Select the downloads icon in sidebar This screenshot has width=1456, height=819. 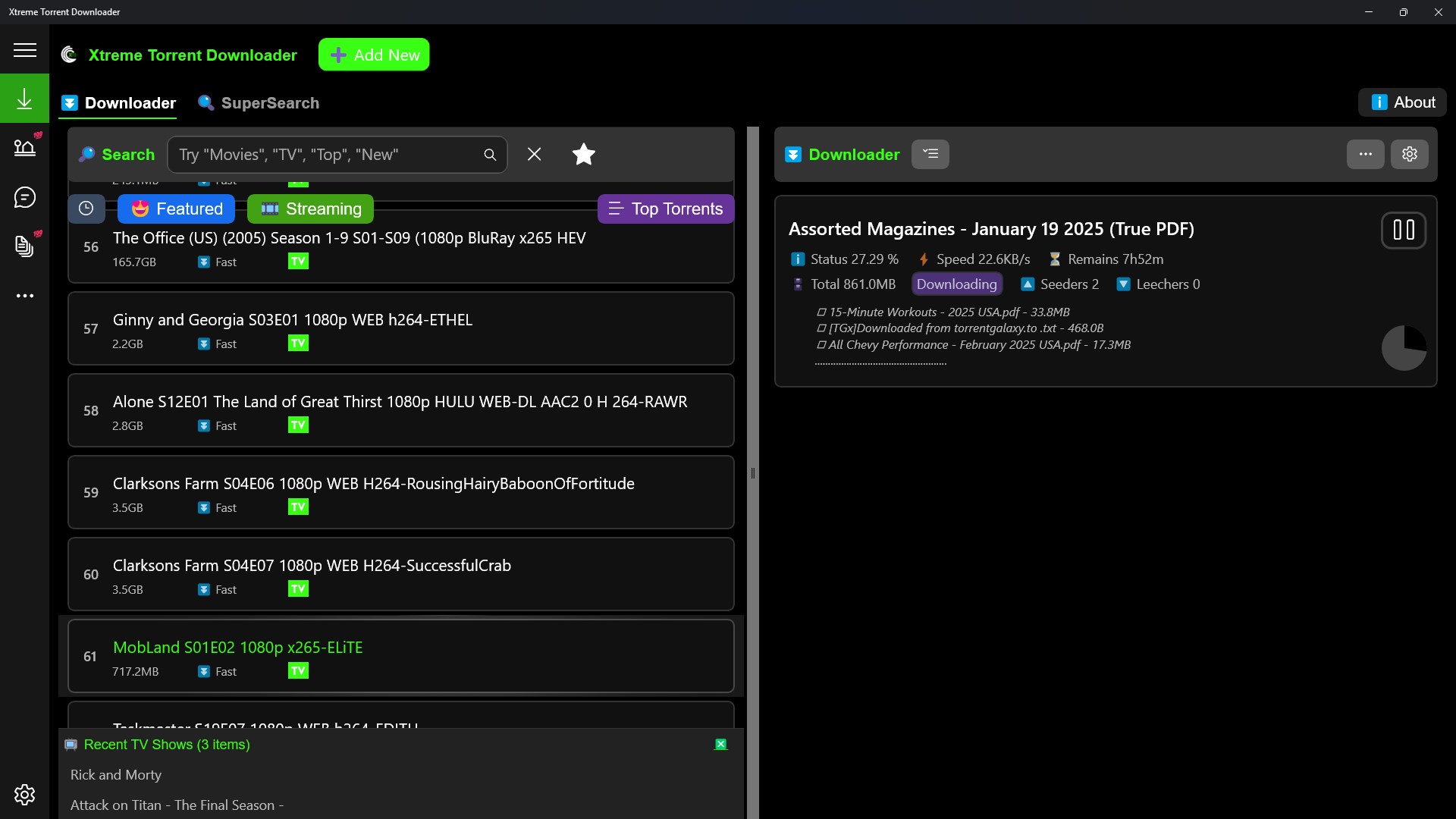24,99
